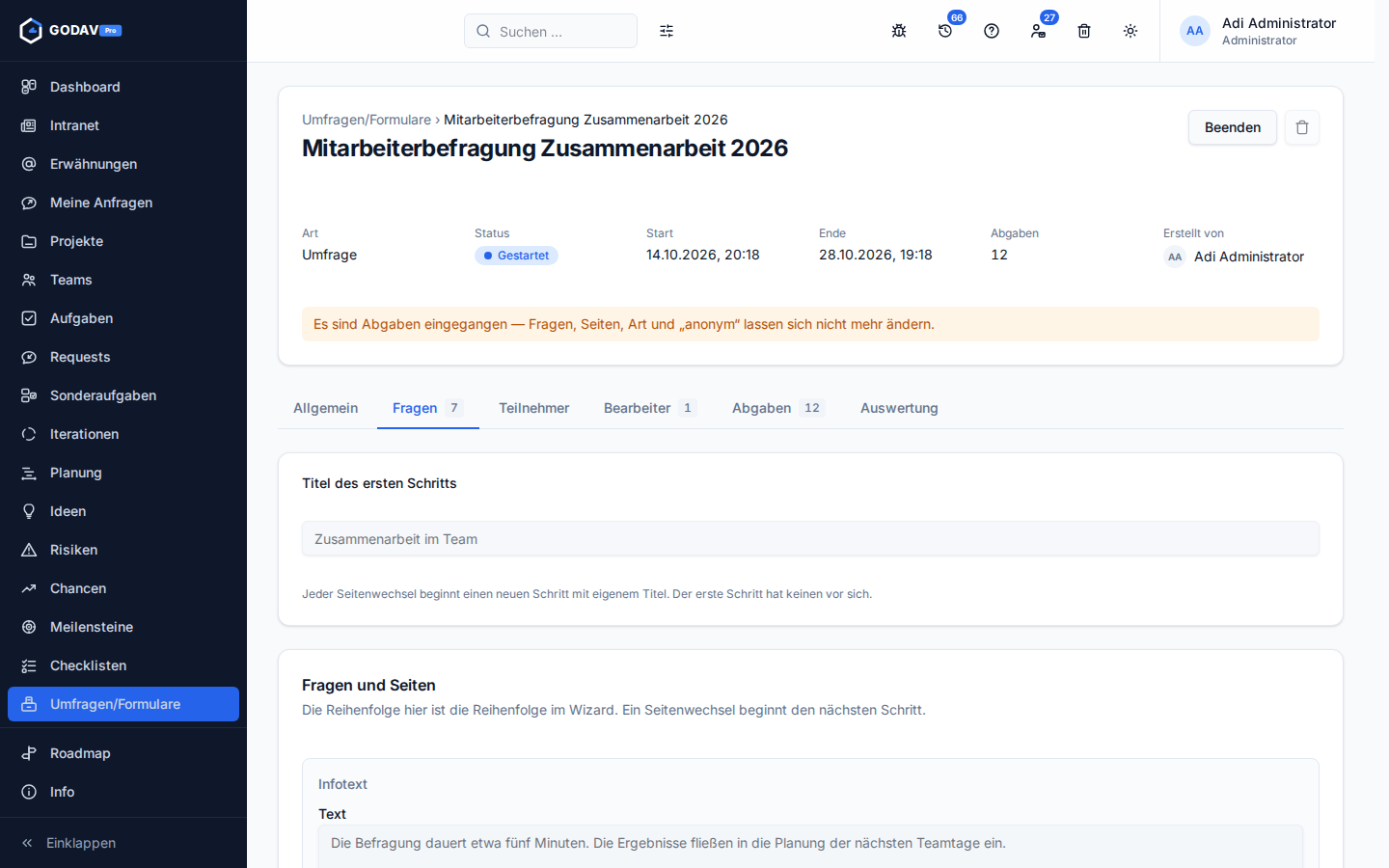
Task: Navigate to Teams in the sidebar
Action: [123, 280]
